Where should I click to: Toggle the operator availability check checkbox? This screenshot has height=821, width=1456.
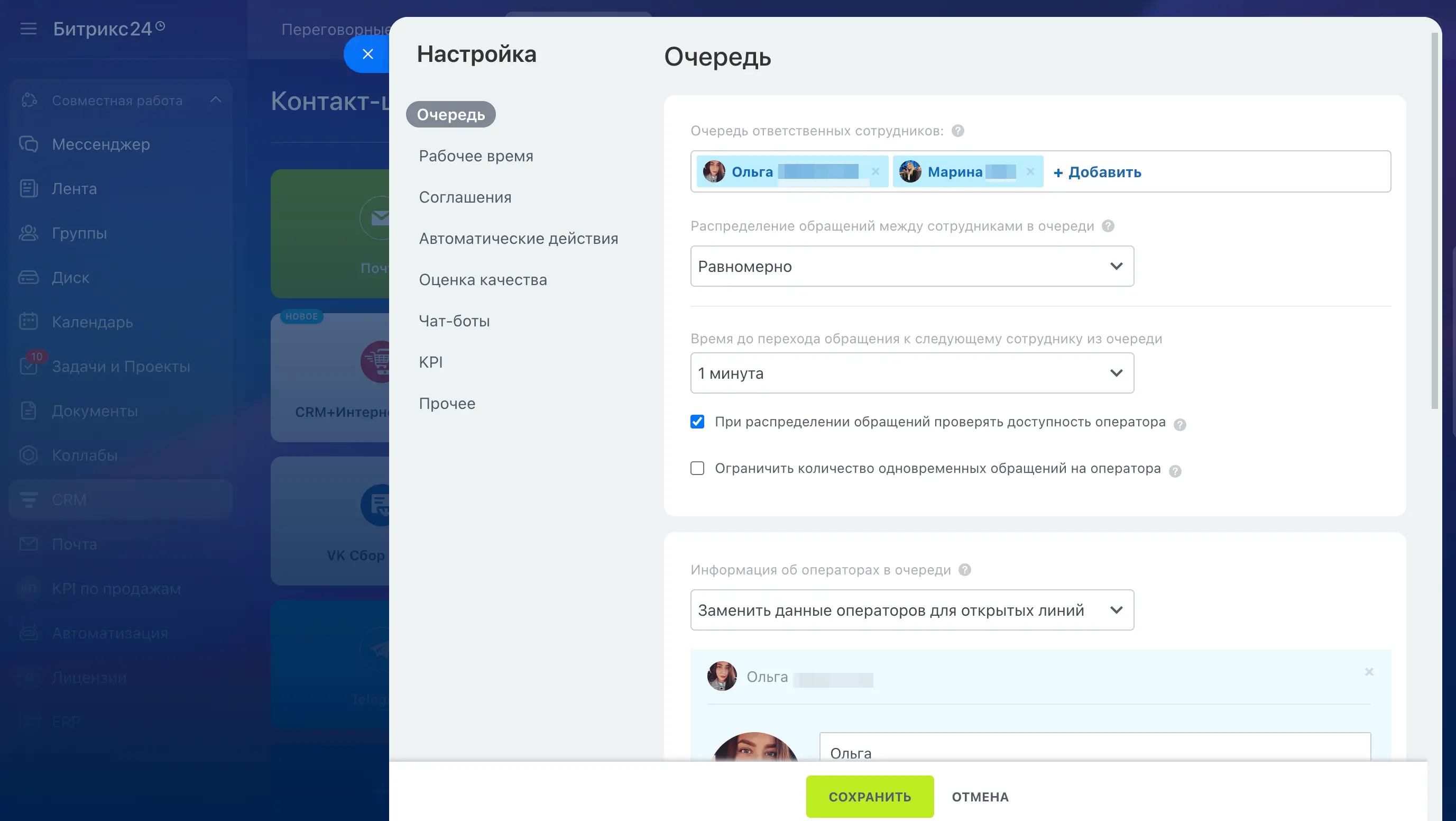click(x=697, y=422)
